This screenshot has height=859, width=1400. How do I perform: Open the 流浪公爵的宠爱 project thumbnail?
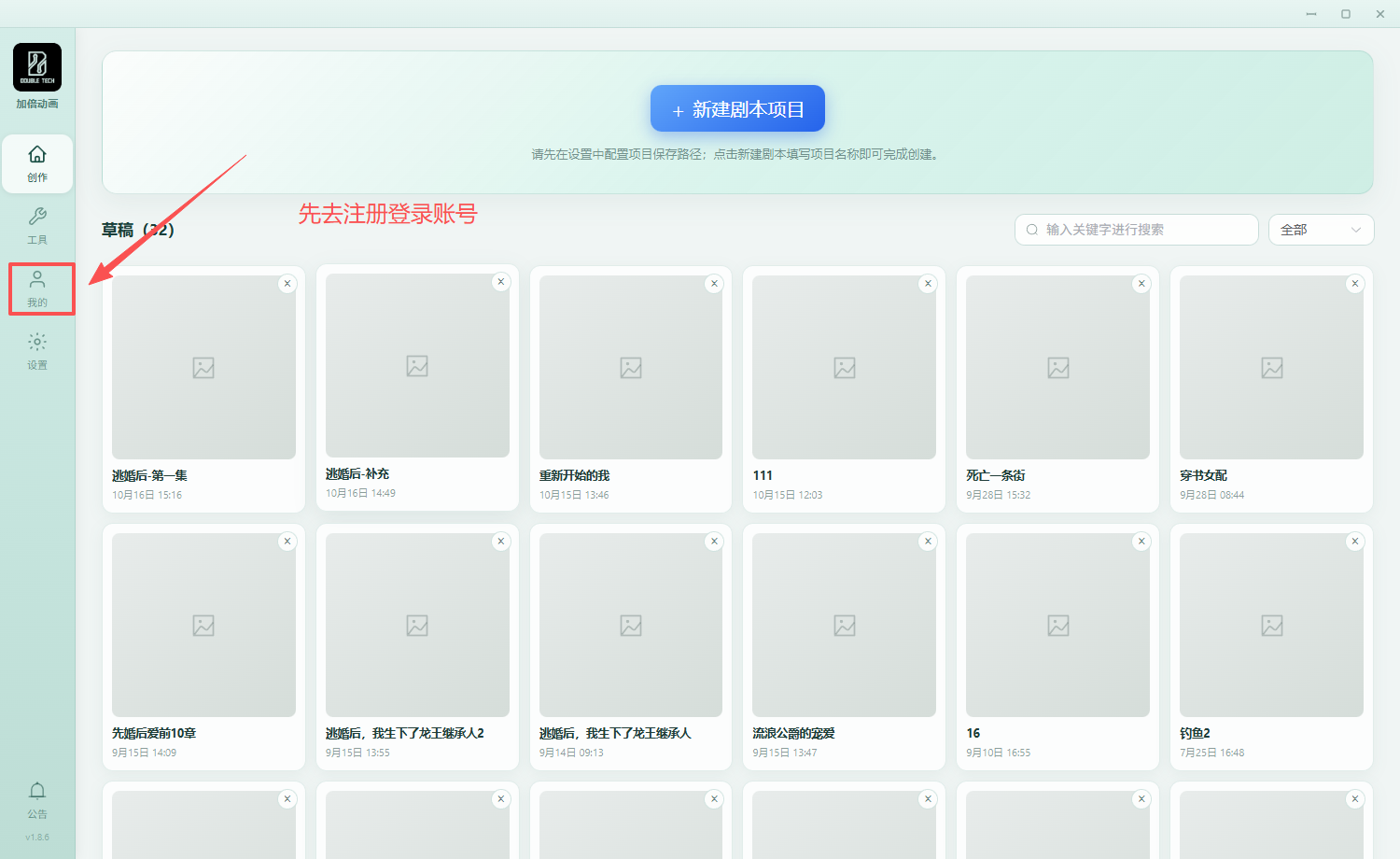pyautogui.click(x=844, y=625)
